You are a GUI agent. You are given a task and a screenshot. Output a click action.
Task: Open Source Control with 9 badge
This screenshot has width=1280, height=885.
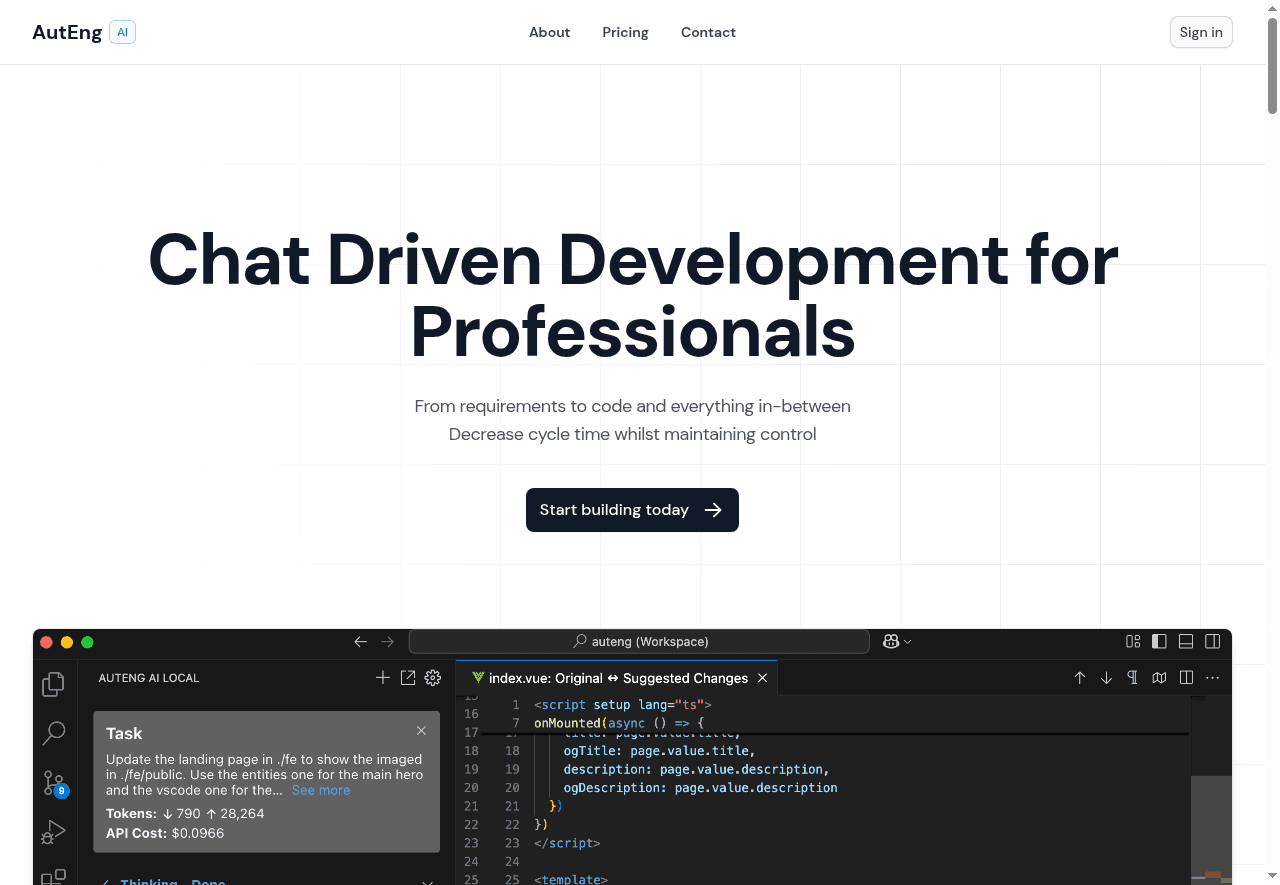(x=53, y=783)
